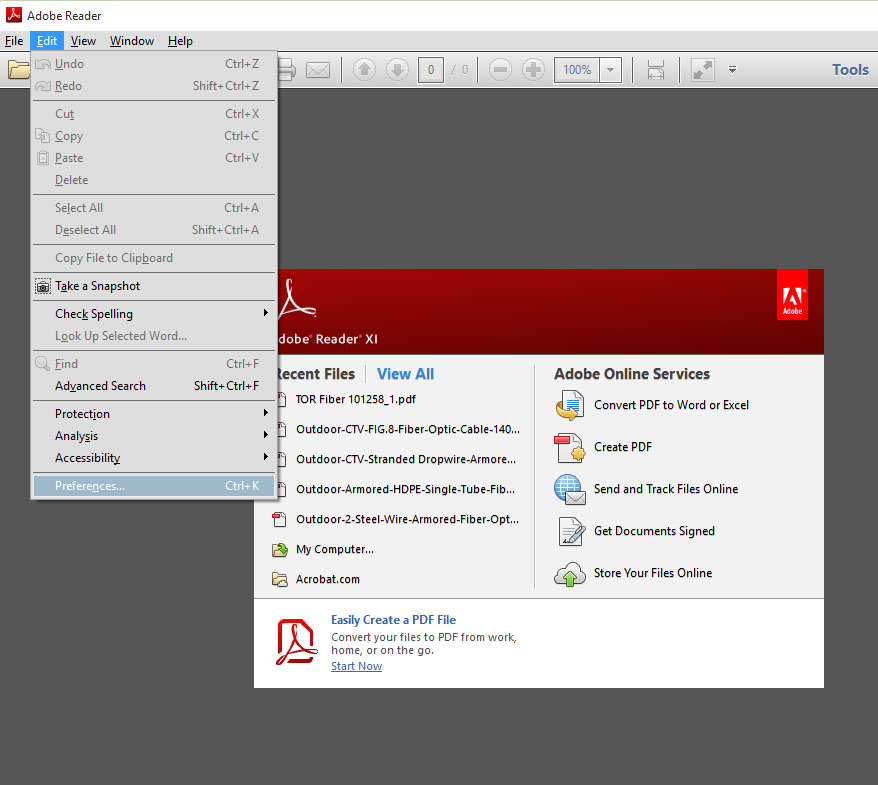
Task: Click the Acrobat.com folder icon
Action: (x=279, y=580)
